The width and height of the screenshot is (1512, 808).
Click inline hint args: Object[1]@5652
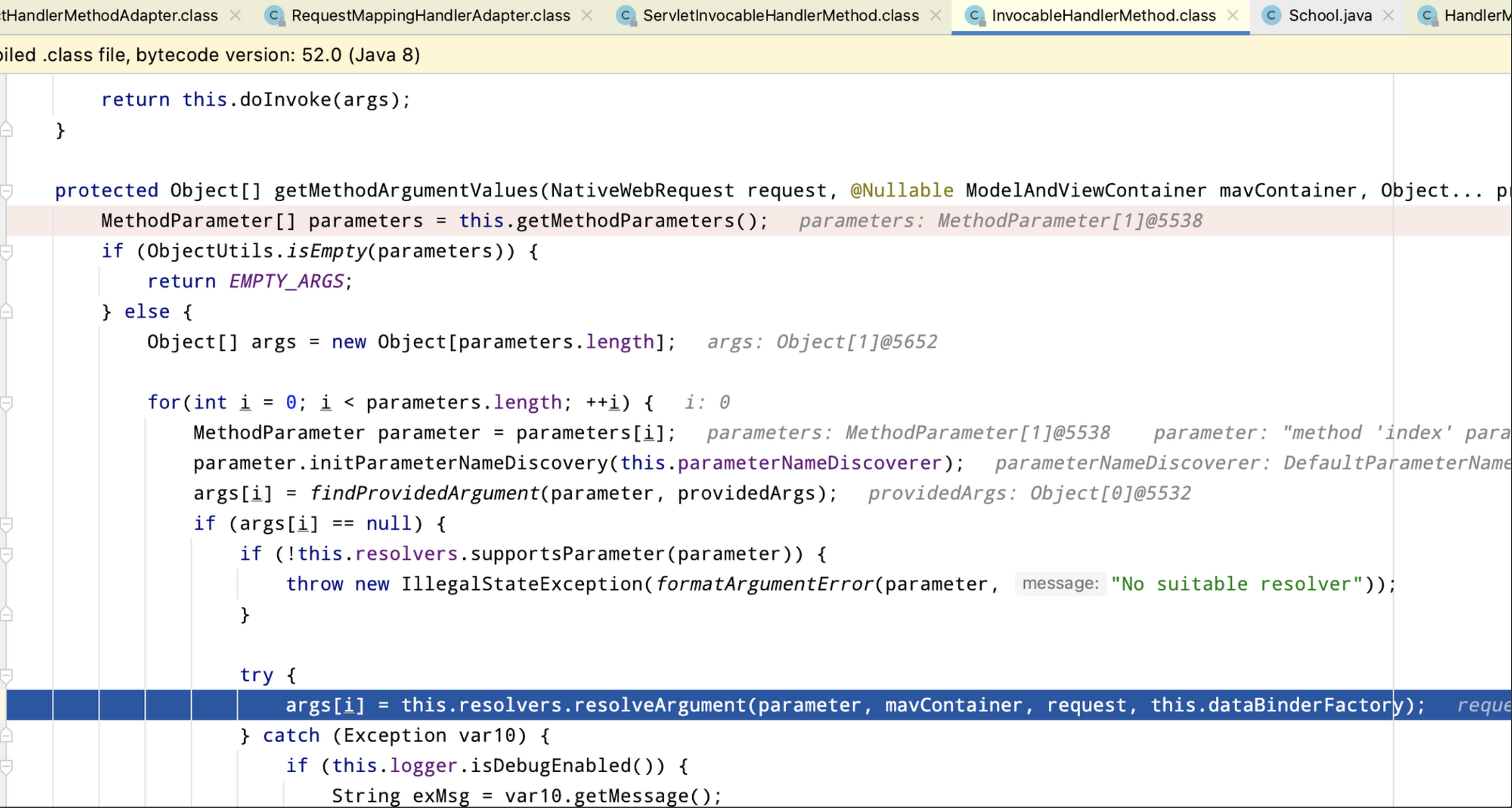pyautogui.click(x=822, y=342)
